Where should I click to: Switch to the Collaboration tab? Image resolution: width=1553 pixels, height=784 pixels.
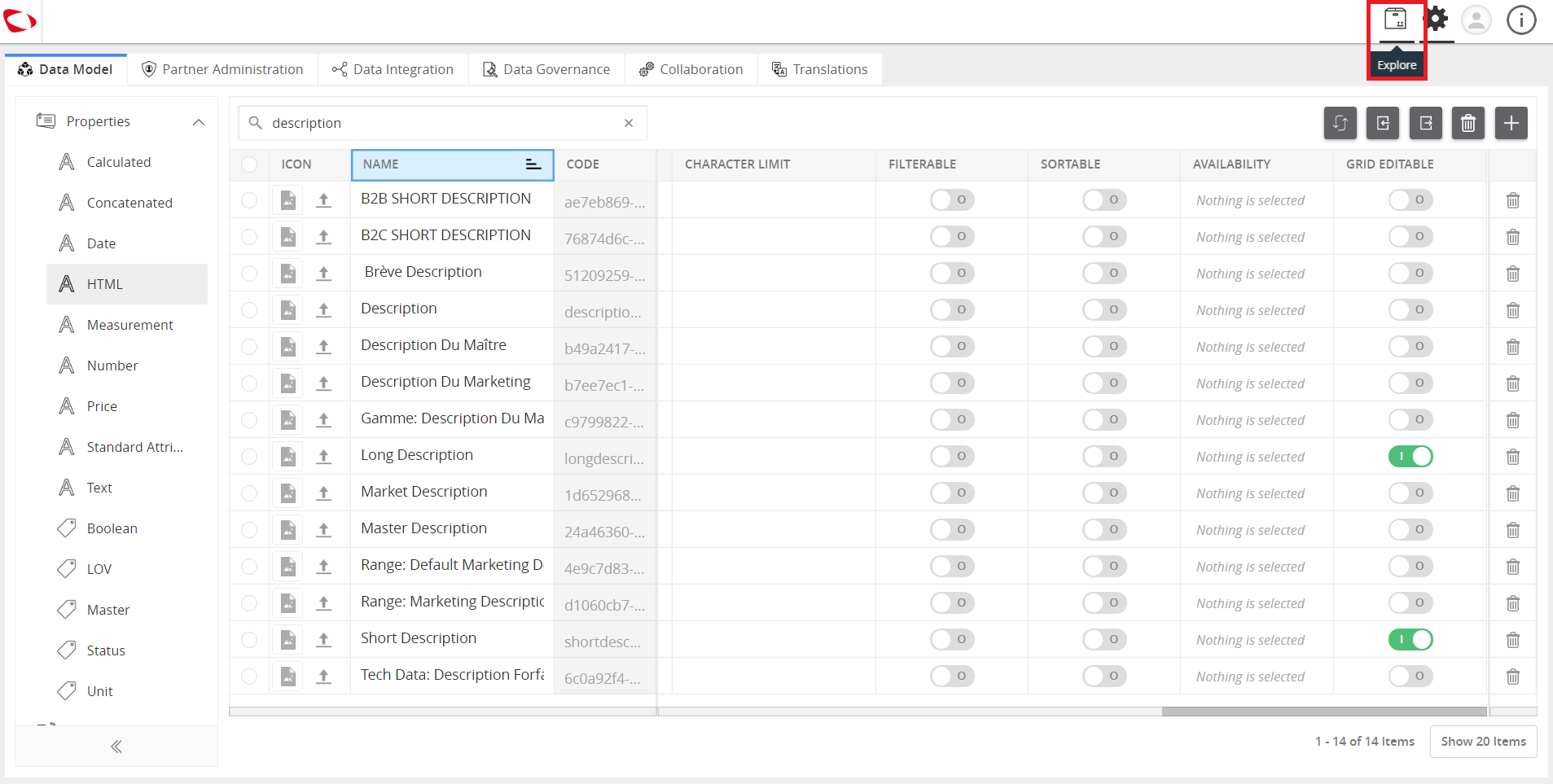click(691, 69)
